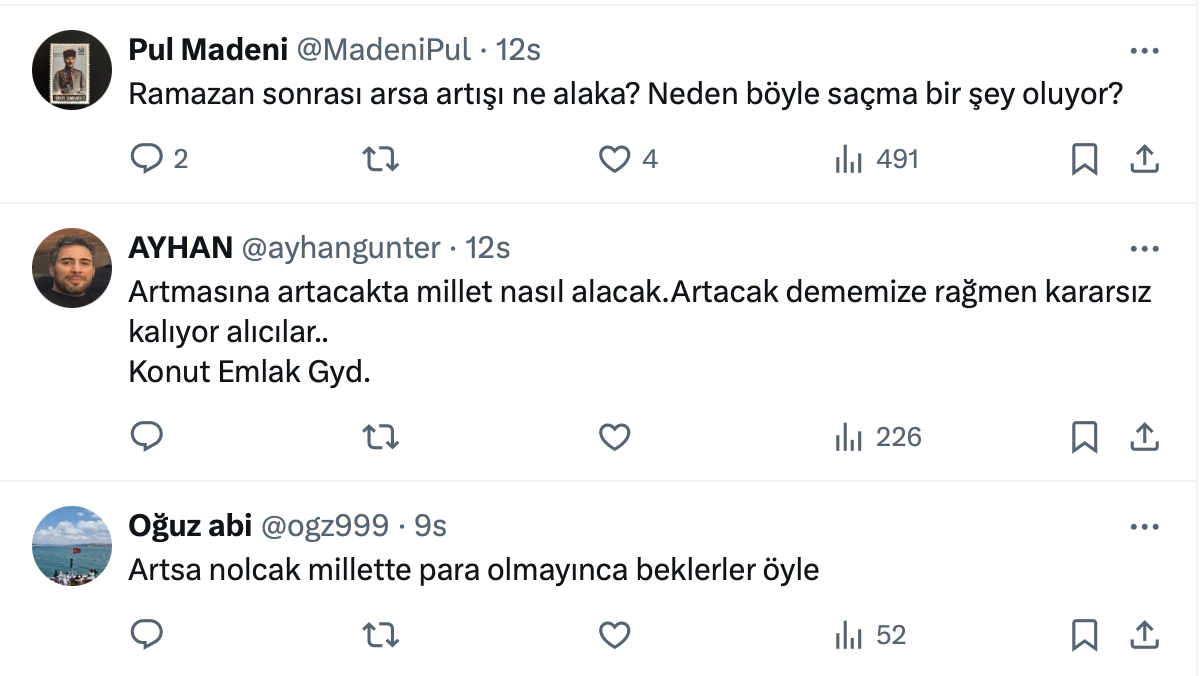
Task: Open Pul Madeni's stamp avatar
Action: [x=71, y=69]
